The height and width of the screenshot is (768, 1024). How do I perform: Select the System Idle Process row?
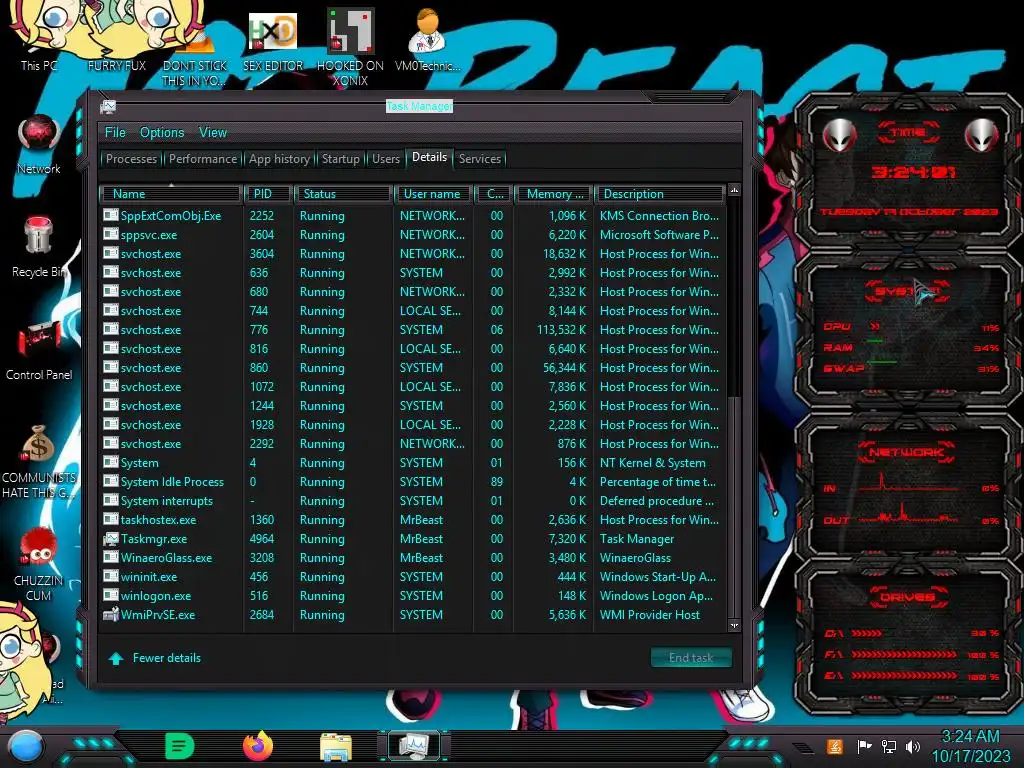tap(411, 482)
